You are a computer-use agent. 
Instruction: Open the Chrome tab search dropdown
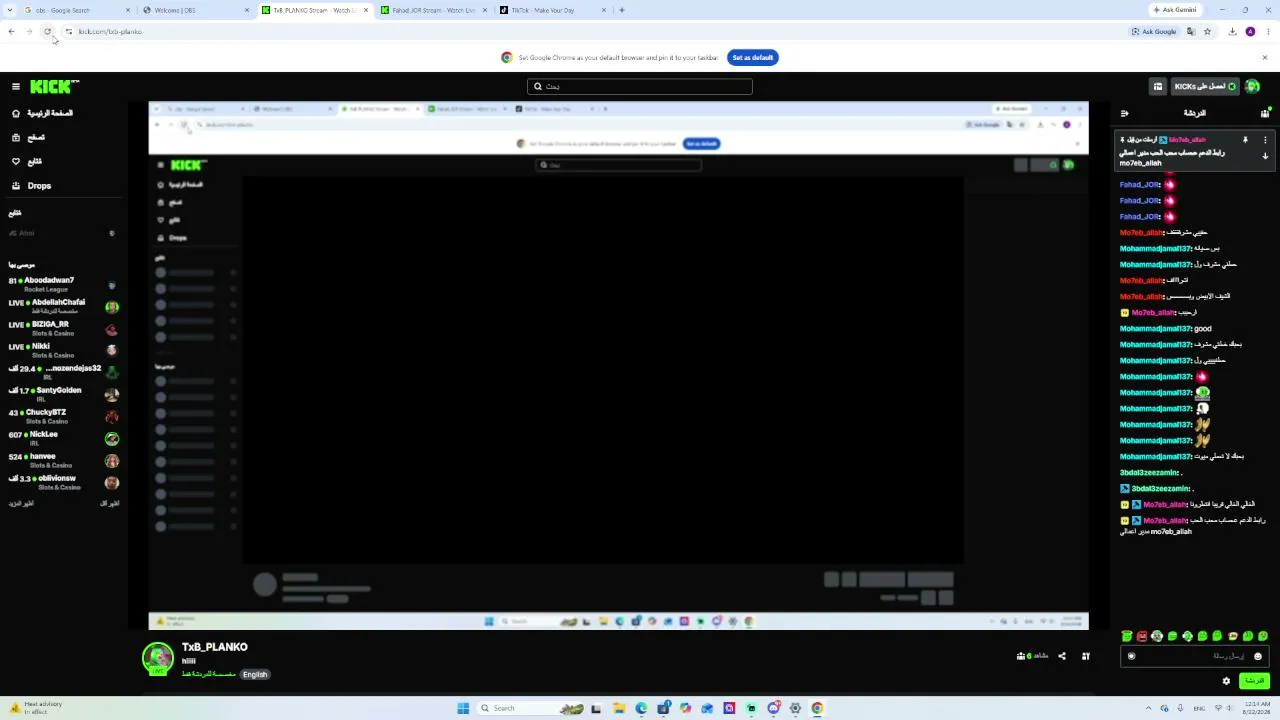11,10
